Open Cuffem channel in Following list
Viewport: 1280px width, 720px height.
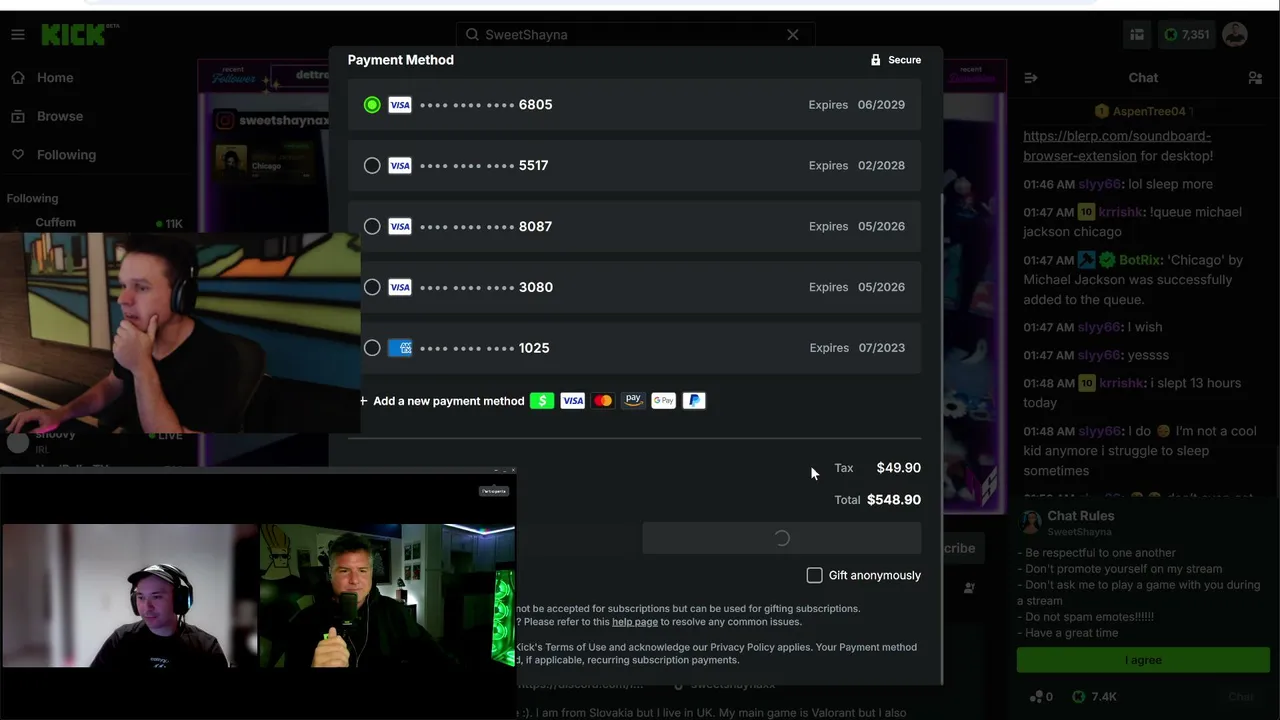(96, 223)
